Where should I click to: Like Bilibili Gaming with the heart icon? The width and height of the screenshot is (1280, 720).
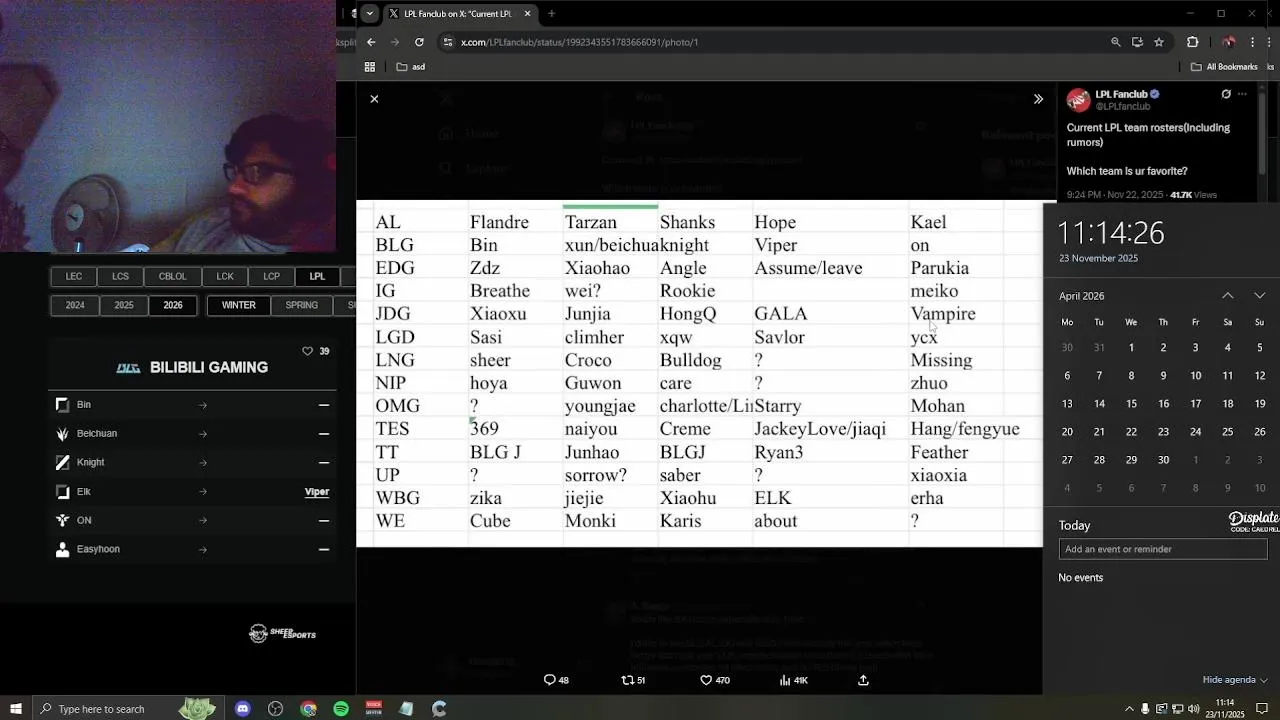[307, 351]
